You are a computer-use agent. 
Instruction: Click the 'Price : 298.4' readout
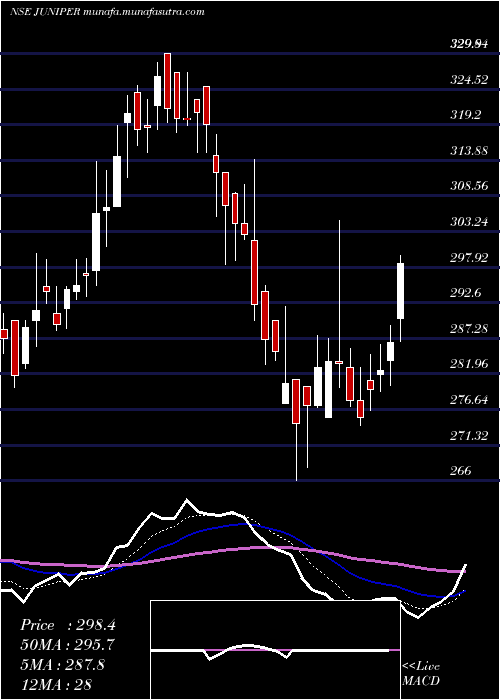click(68, 625)
